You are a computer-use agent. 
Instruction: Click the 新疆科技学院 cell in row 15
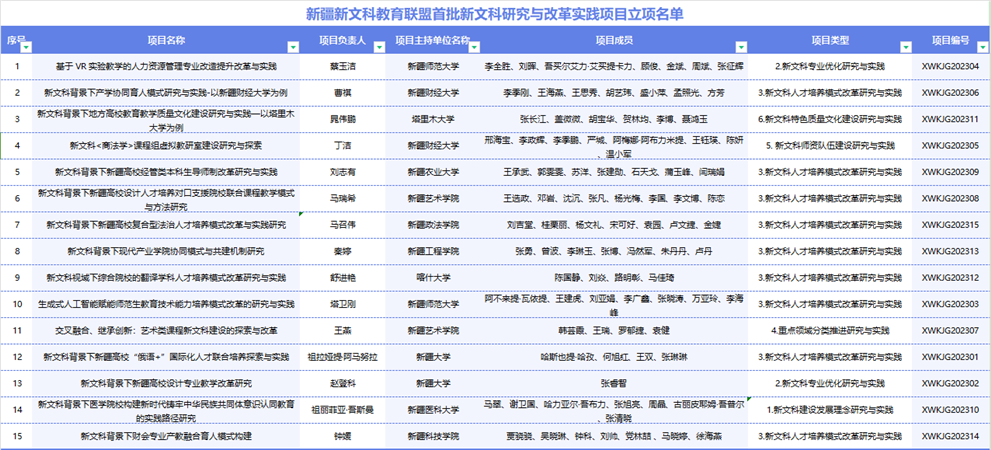[433, 436]
